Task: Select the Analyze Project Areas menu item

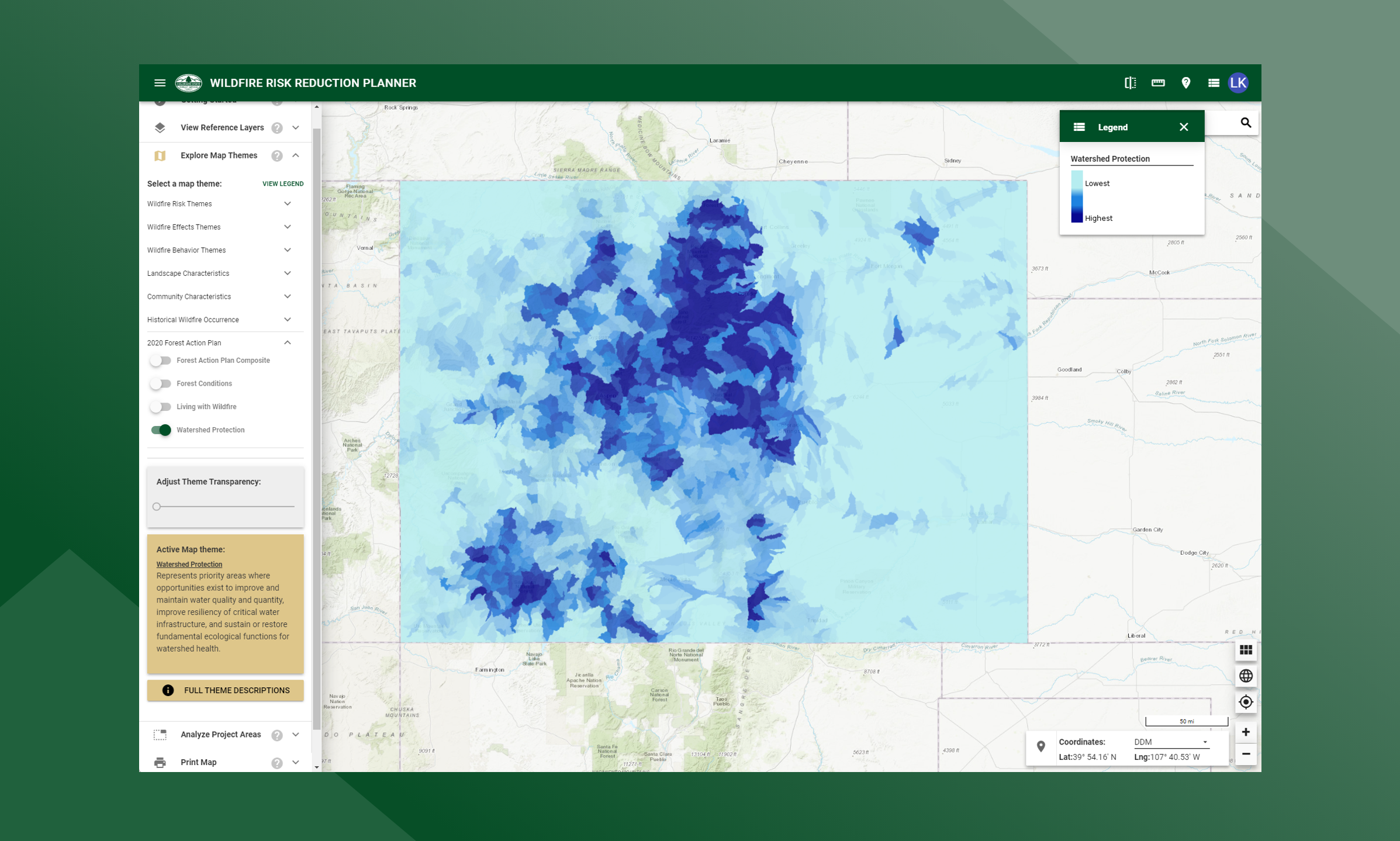Action: [220, 735]
